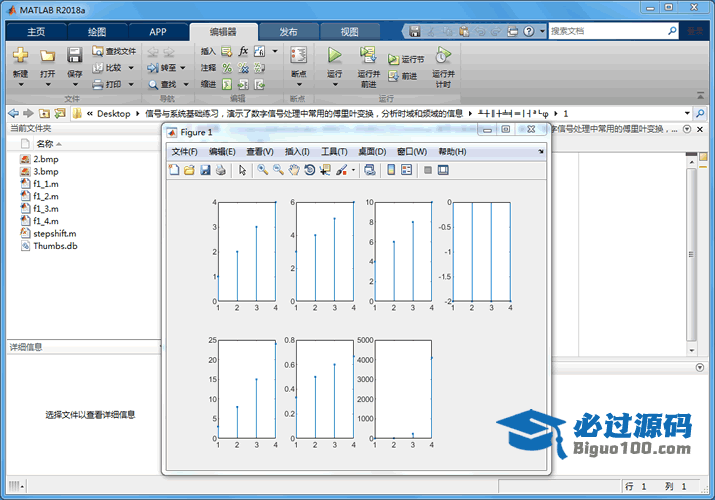This screenshot has height=500, width=715.
Task: Select the Zoom In tool in Figure
Action: click(x=263, y=170)
